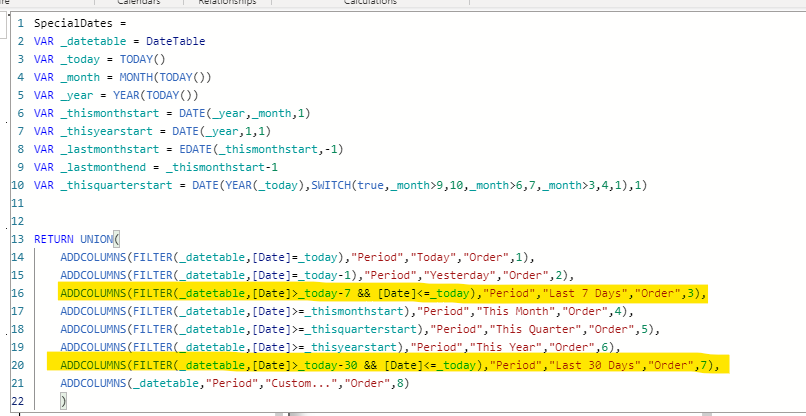The width and height of the screenshot is (806, 416).
Task: Click line number 20 in the gutter
Action: [18, 365]
